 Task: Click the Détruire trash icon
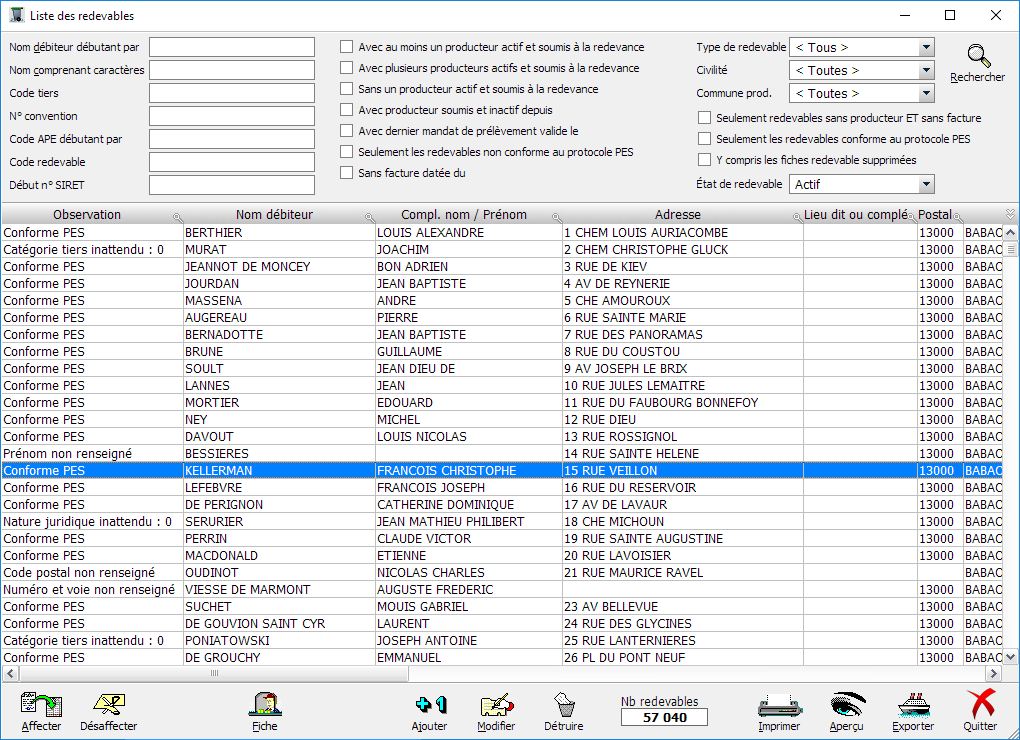pyautogui.click(x=564, y=705)
